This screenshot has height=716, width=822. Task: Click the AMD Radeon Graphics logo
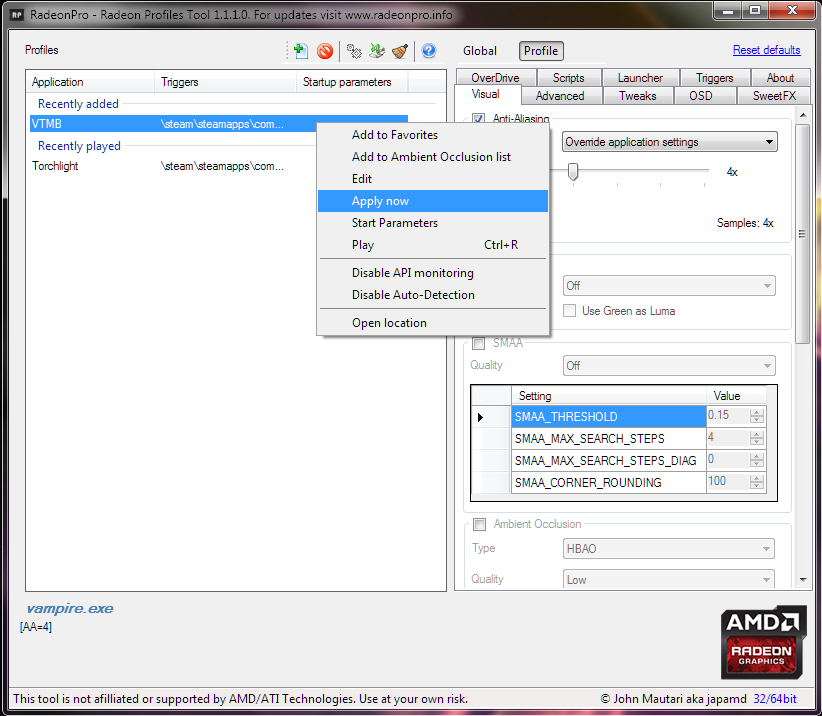(x=763, y=643)
